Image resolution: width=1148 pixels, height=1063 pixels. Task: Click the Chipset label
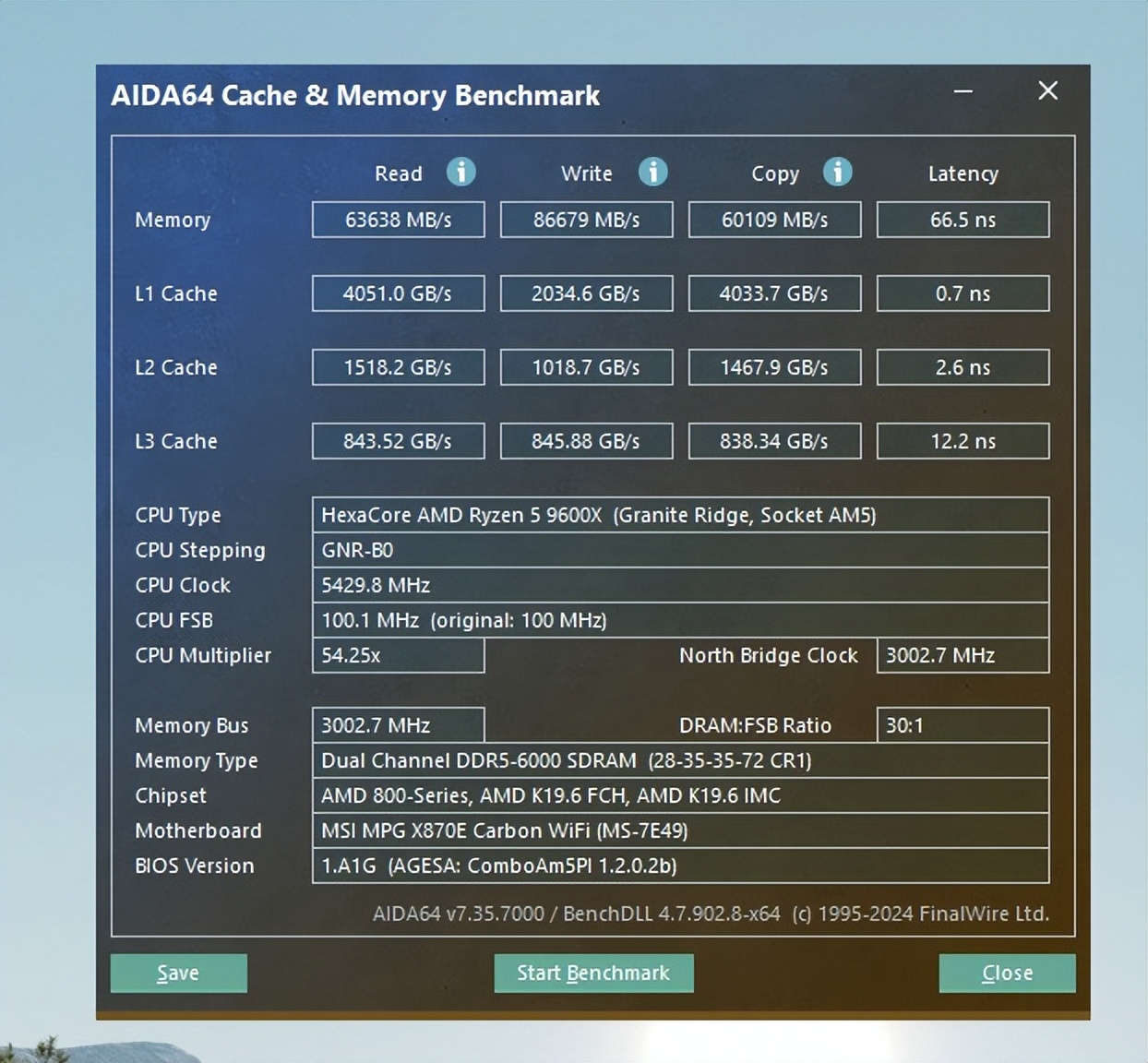click(x=171, y=796)
